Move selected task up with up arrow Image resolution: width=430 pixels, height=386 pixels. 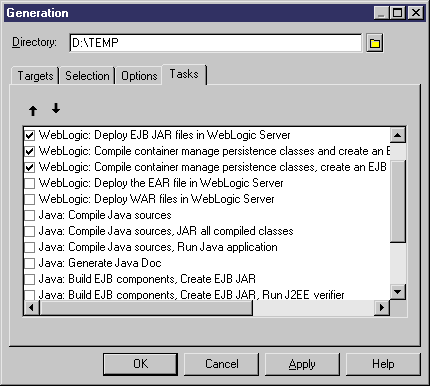point(33,110)
